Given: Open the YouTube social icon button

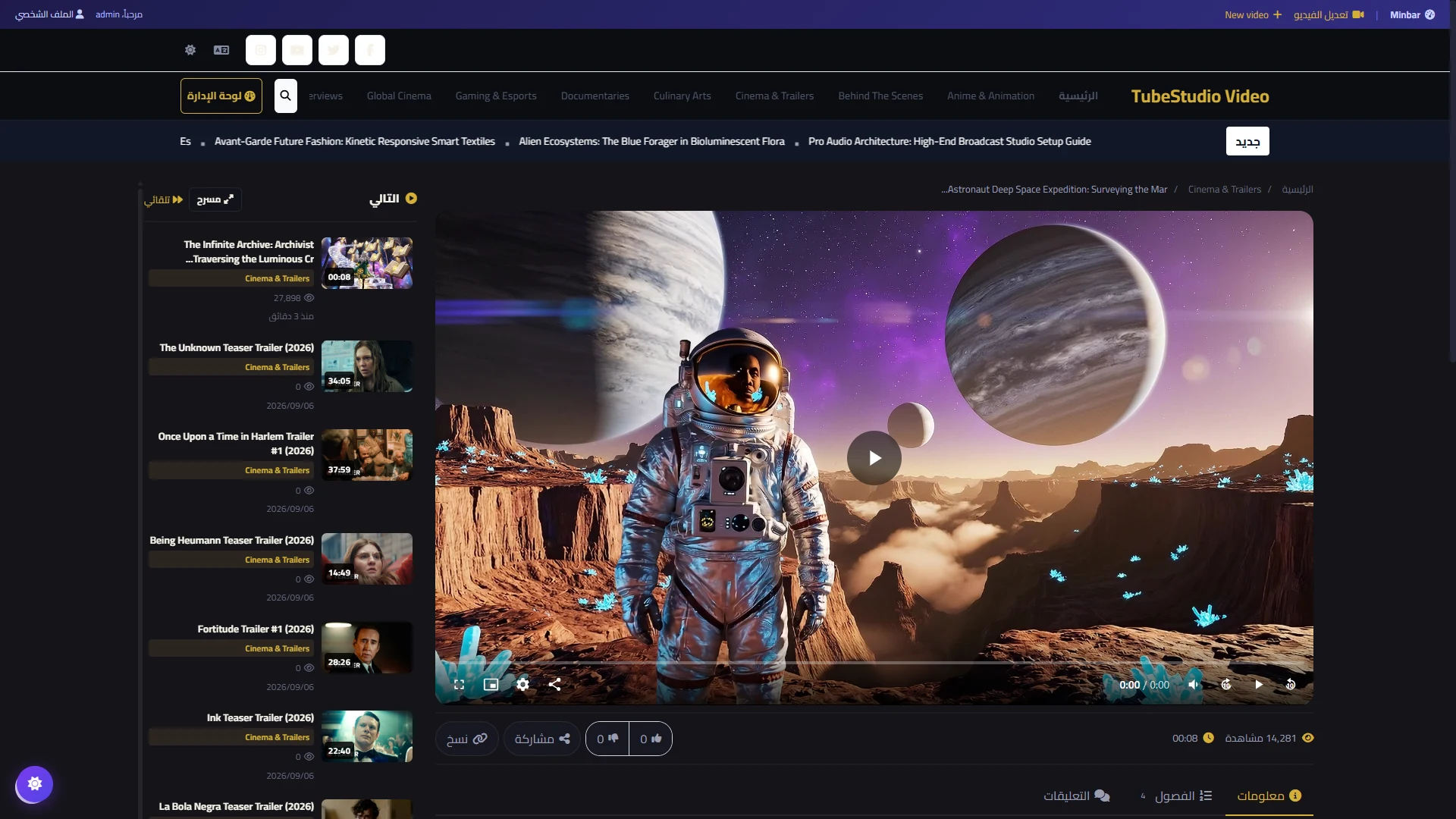Looking at the screenshot, I should coord(297,50).
